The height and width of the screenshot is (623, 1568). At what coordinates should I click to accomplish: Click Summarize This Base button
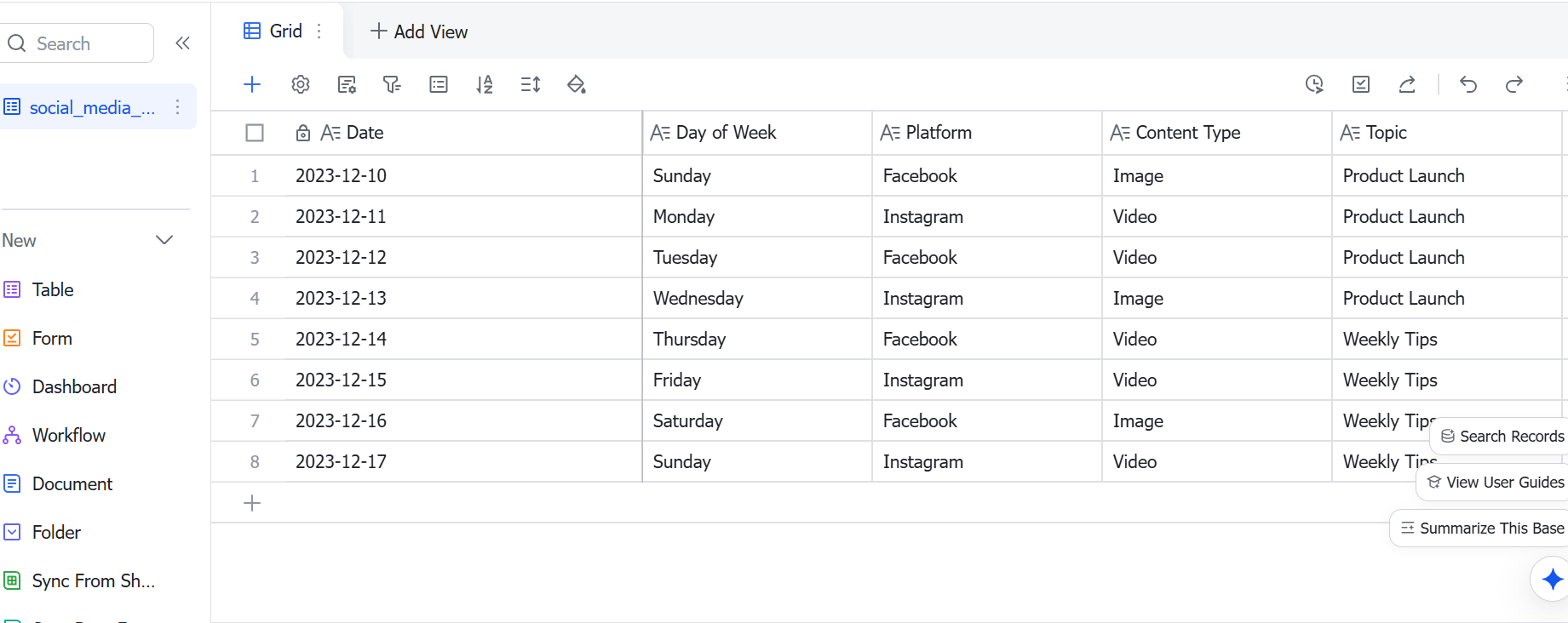coord(1482,528)
